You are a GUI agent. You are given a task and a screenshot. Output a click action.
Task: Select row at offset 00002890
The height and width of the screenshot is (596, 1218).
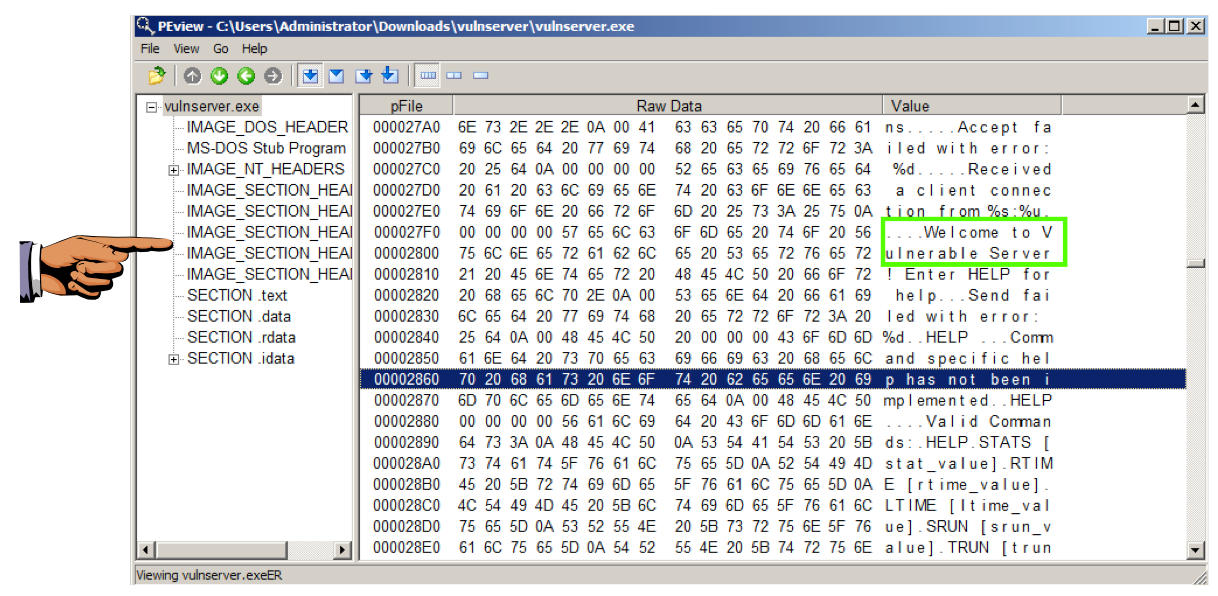[x=772, y=442]
